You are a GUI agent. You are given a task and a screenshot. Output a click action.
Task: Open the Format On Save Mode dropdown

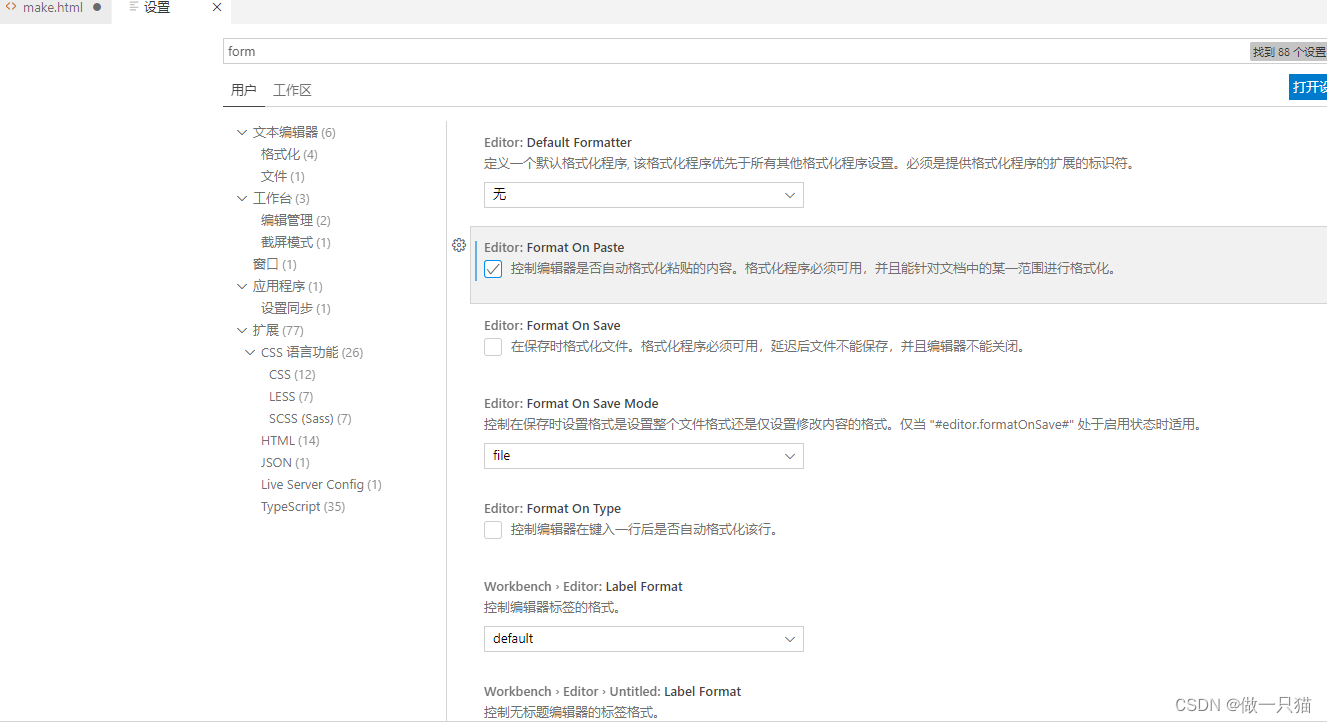tap(643, 455)
